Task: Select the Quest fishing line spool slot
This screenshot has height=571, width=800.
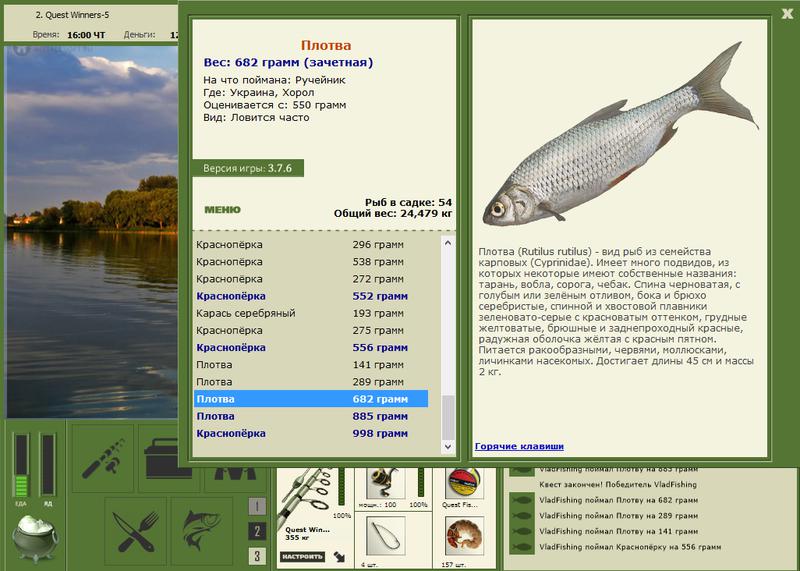Action: click(464, 483)
